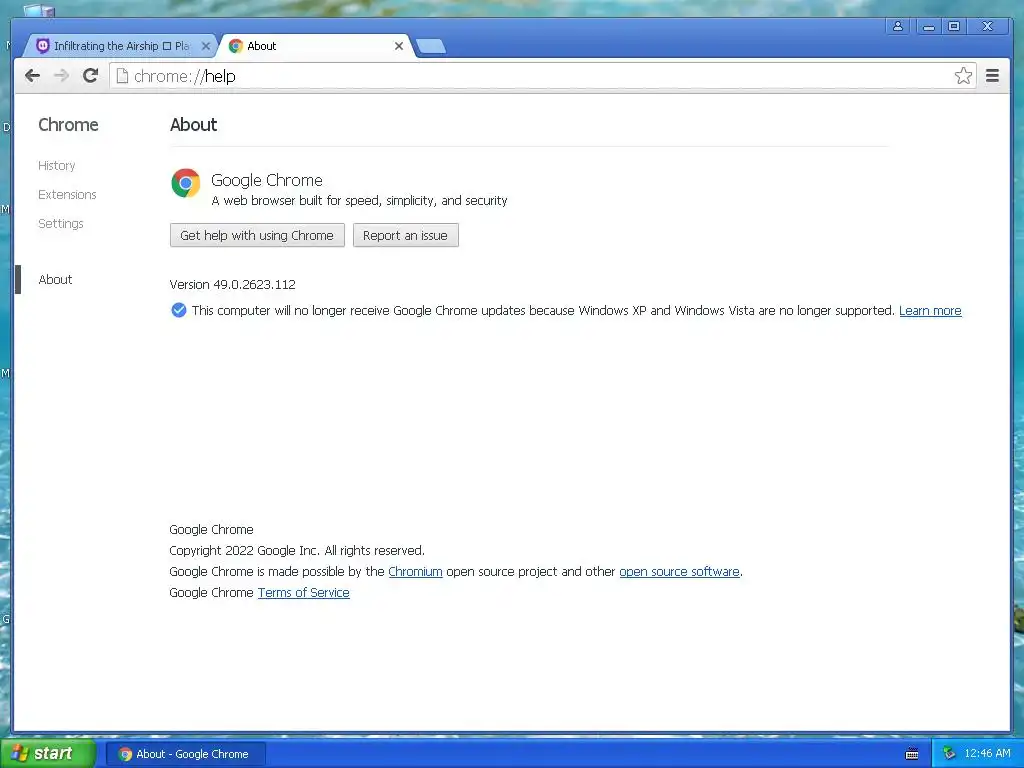The image size is (1024, 768).
Task: Click the Version 49.0.2623.112 text
Action: 232,284
